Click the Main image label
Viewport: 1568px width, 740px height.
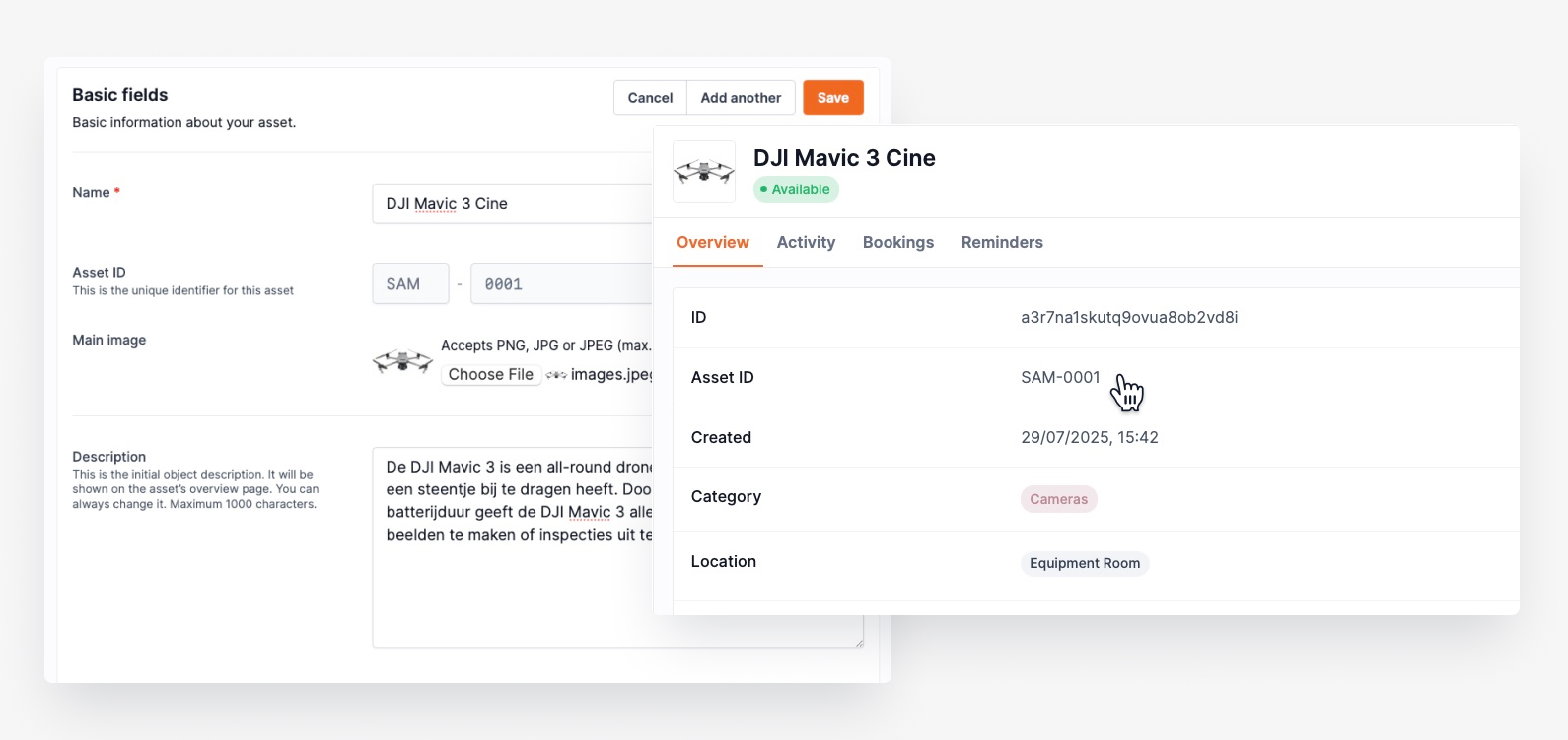coord(109,340)
